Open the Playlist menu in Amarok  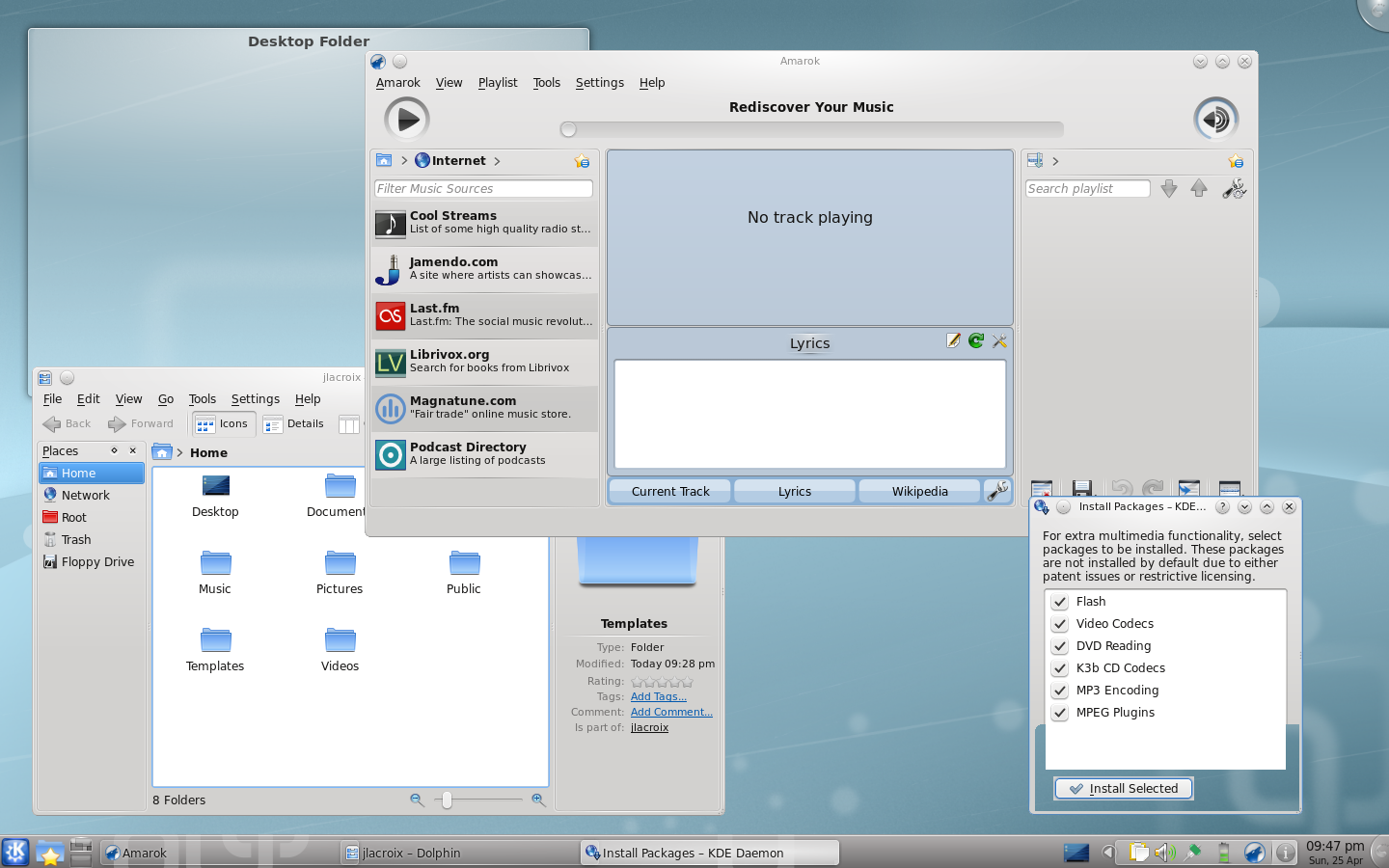coord(498,83)
